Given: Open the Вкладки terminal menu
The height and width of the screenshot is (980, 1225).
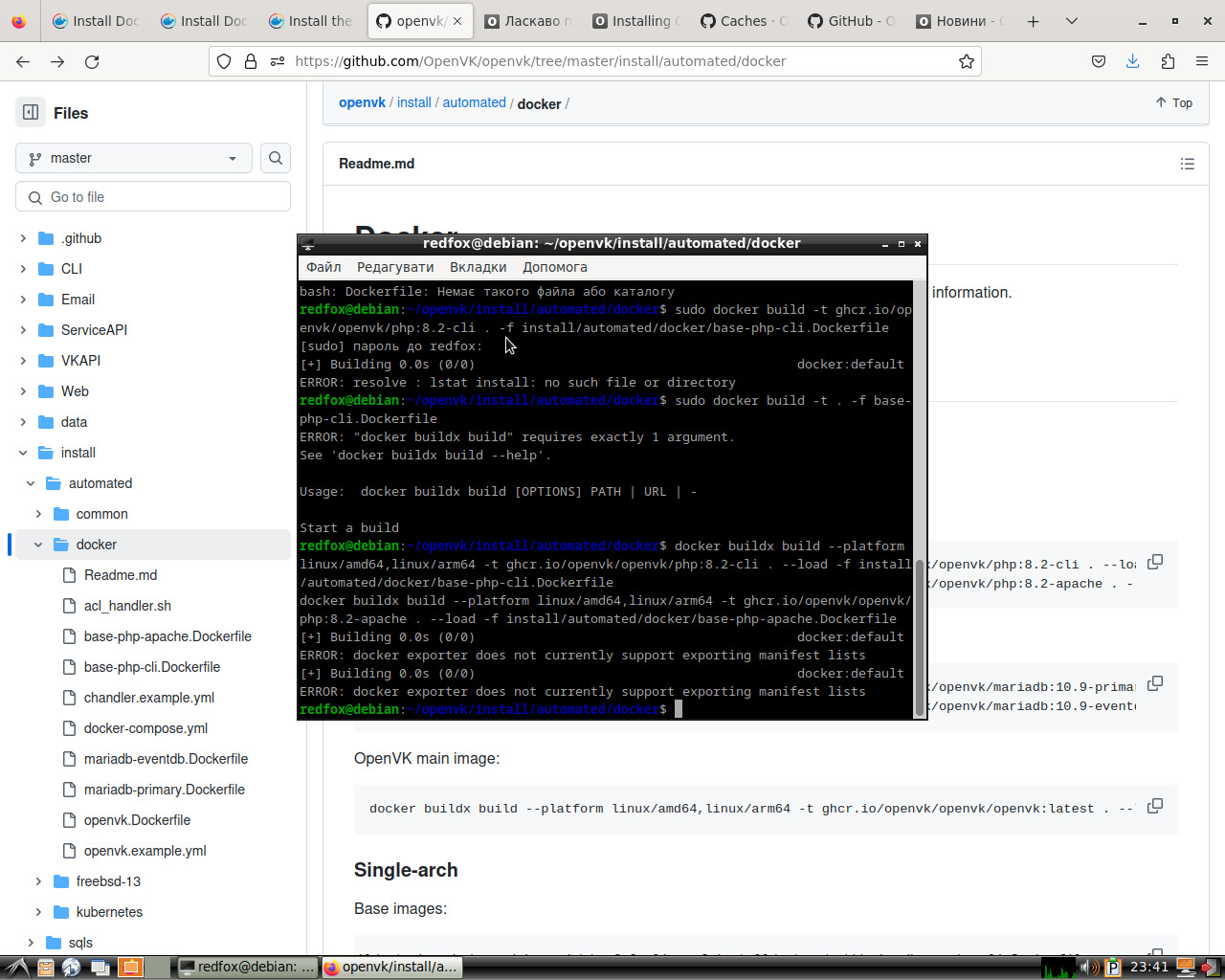Looking at the screenshot, I should [x=478, y=267].
